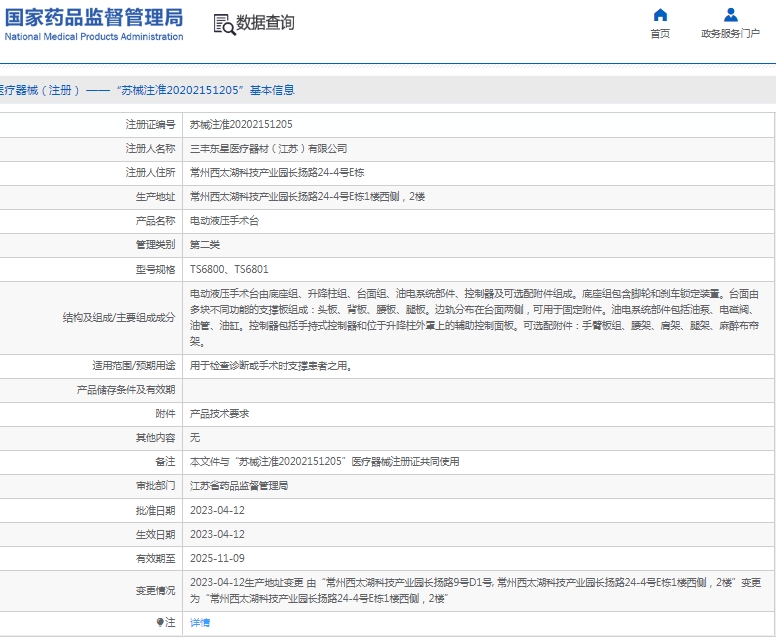776x640 pixels.
Task: Click the 注册证编号 field label
Action: click(x=150, y=125)
